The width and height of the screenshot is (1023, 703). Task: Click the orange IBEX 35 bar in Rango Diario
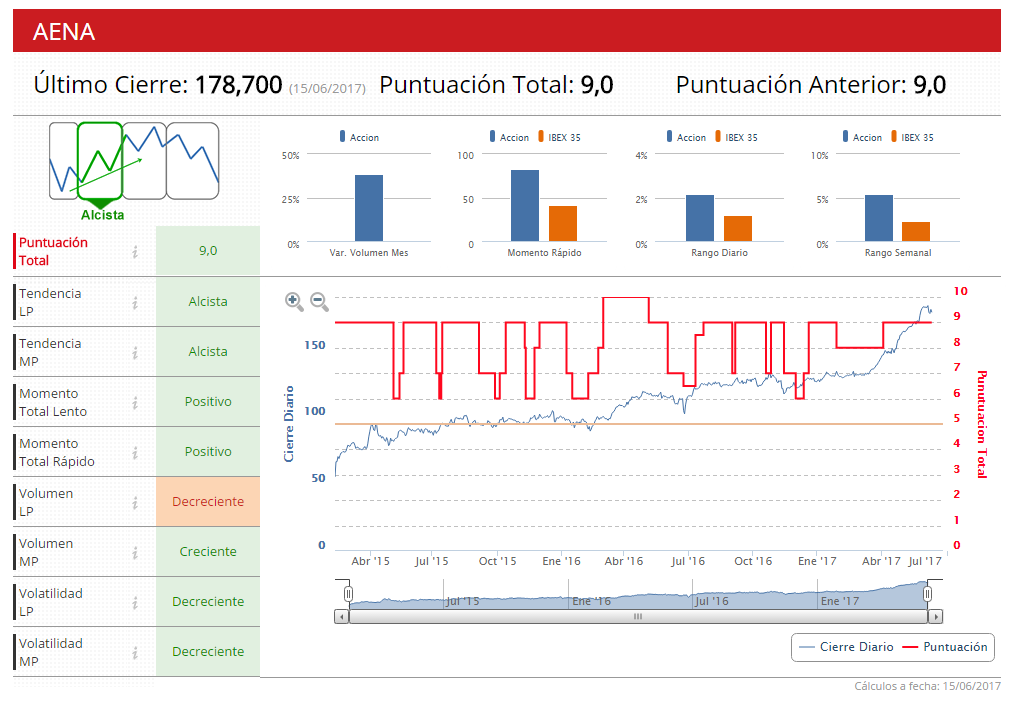pos(737,228)
